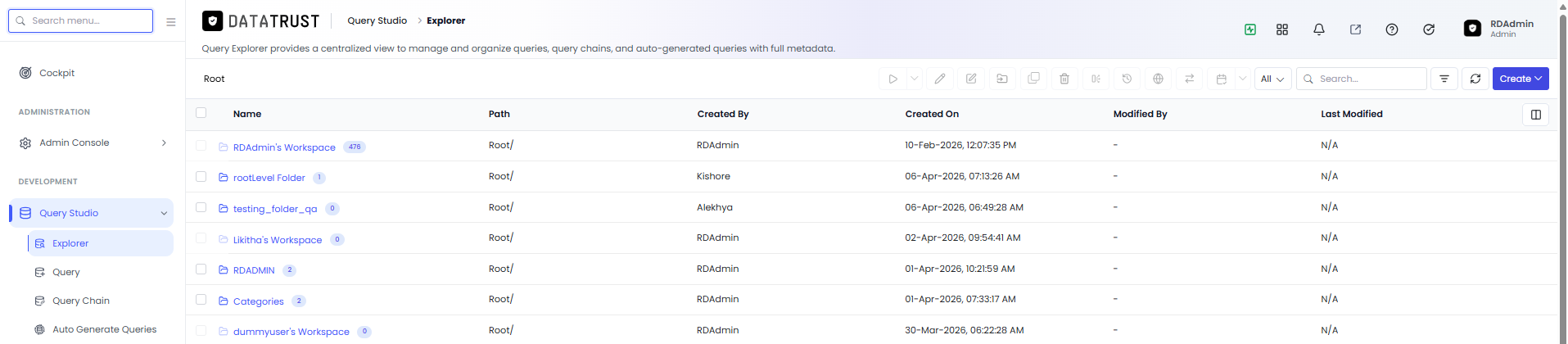Open the RDAdmin user profile
Image resolution: width=1568 pixels, height=344 pixels.
pyautogui.click(x=1499, y=29)
